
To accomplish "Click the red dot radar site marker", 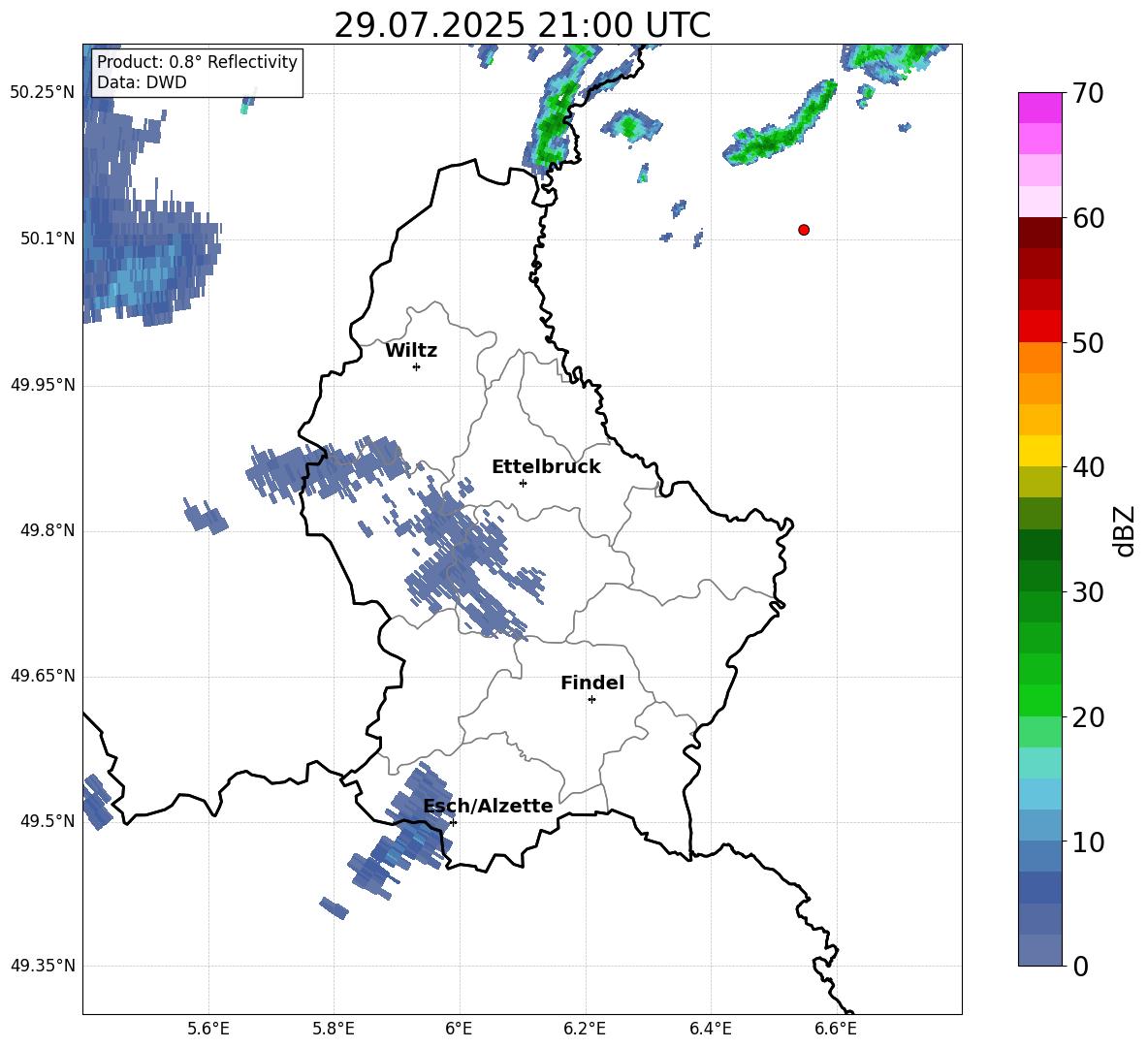I will point(803,230).
